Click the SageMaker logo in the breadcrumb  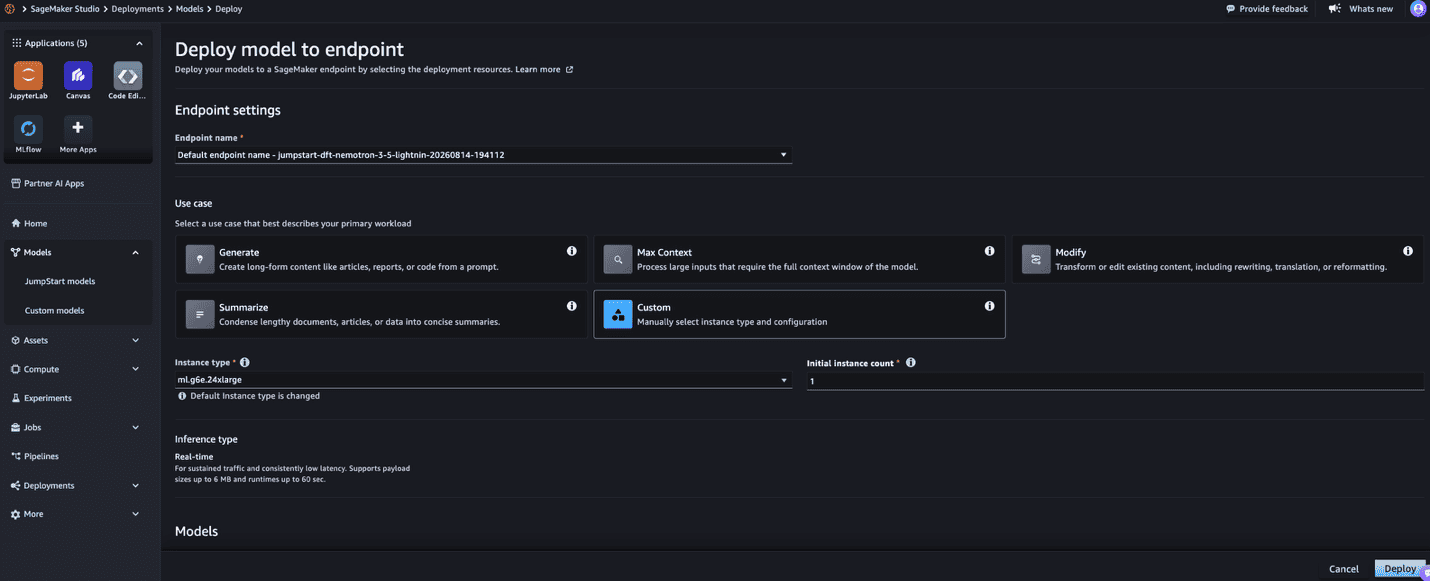pos(9,8)
